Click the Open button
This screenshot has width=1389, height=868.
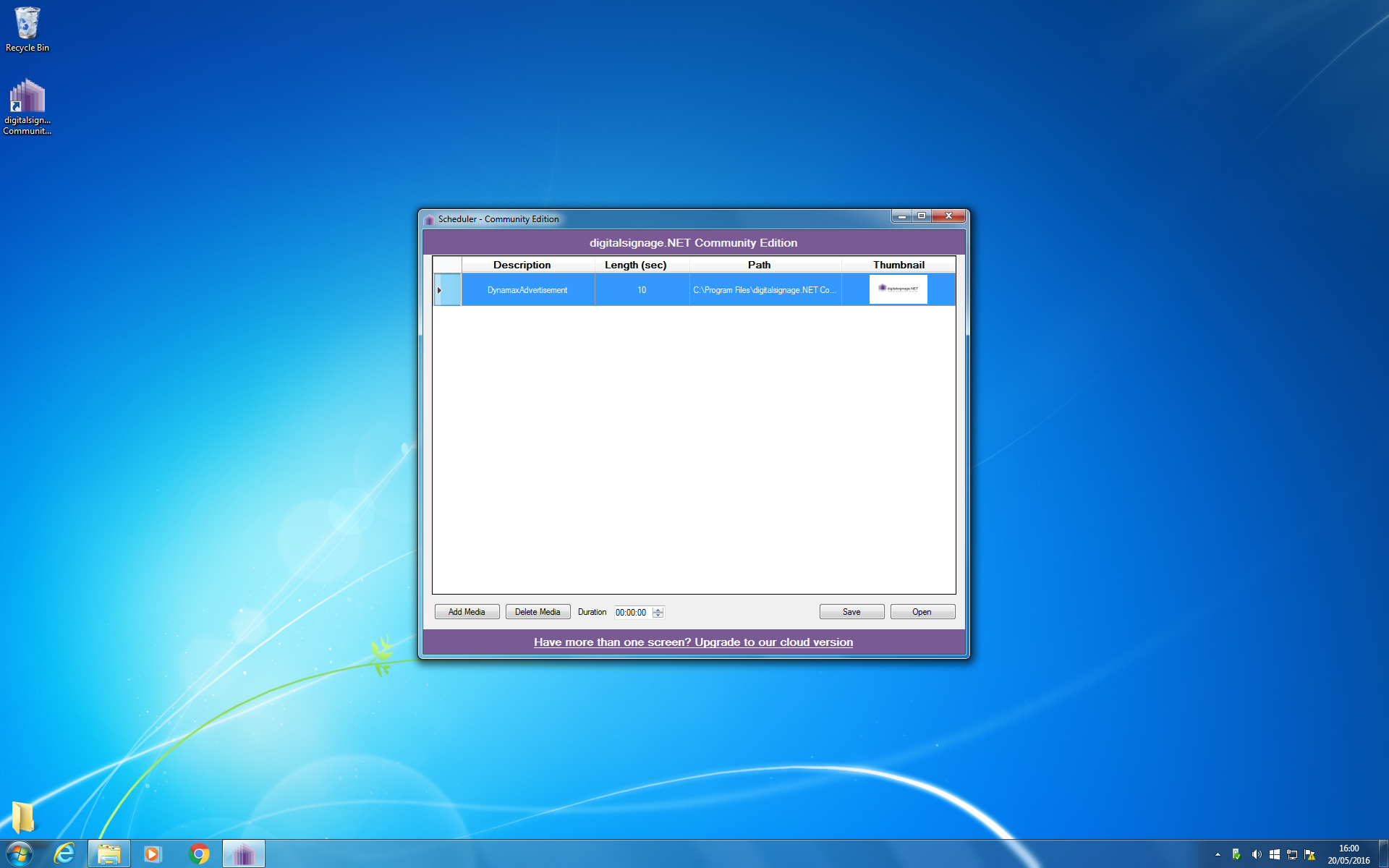pos(922,612)
